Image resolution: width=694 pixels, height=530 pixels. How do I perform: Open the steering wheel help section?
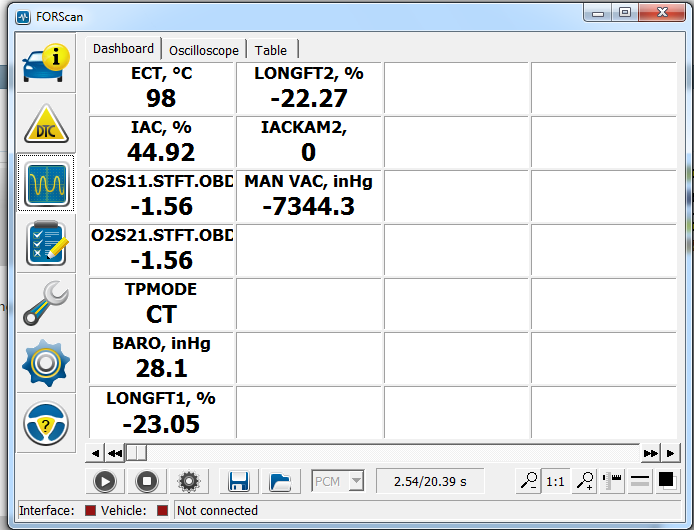46,424
